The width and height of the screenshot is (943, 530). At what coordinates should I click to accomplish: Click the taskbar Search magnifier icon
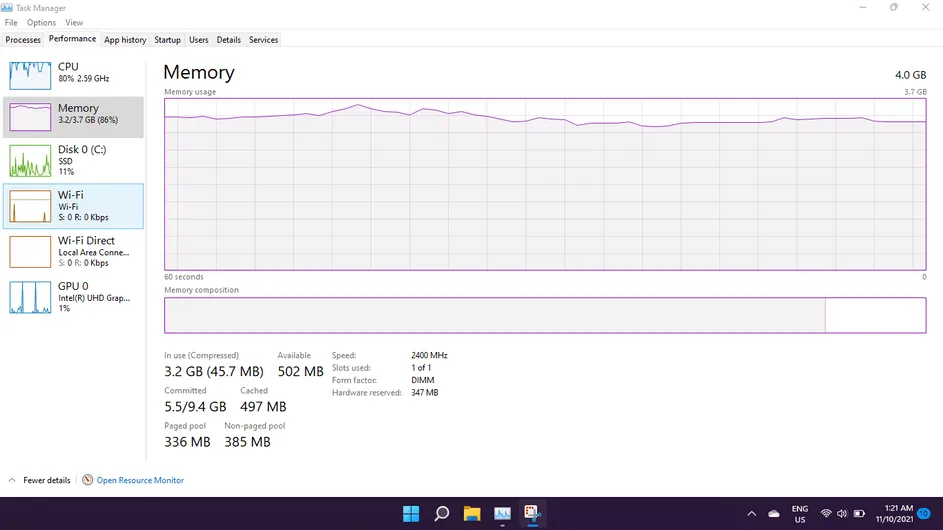pos(441,514)
